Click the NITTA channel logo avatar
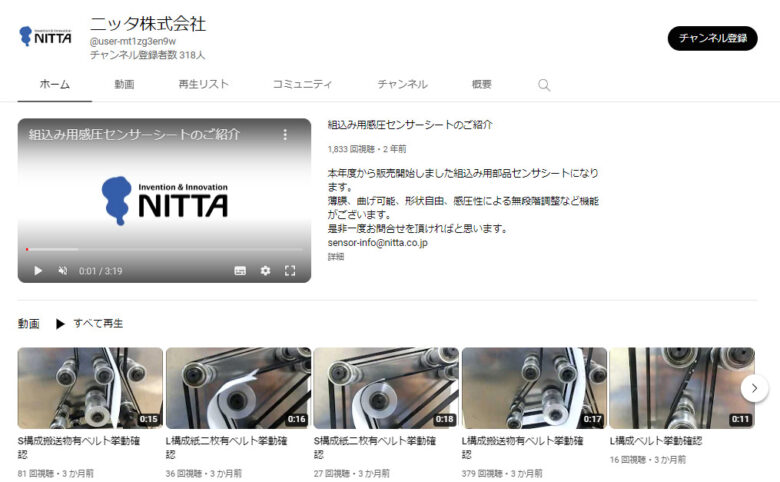The image size is (780, 482). coord(45,37)
